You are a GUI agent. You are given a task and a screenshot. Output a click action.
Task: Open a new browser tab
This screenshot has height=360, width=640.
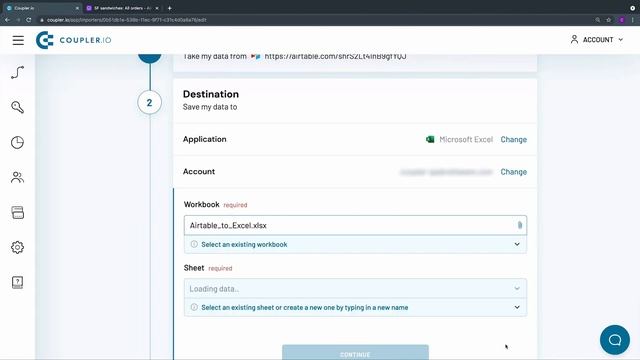169,8
